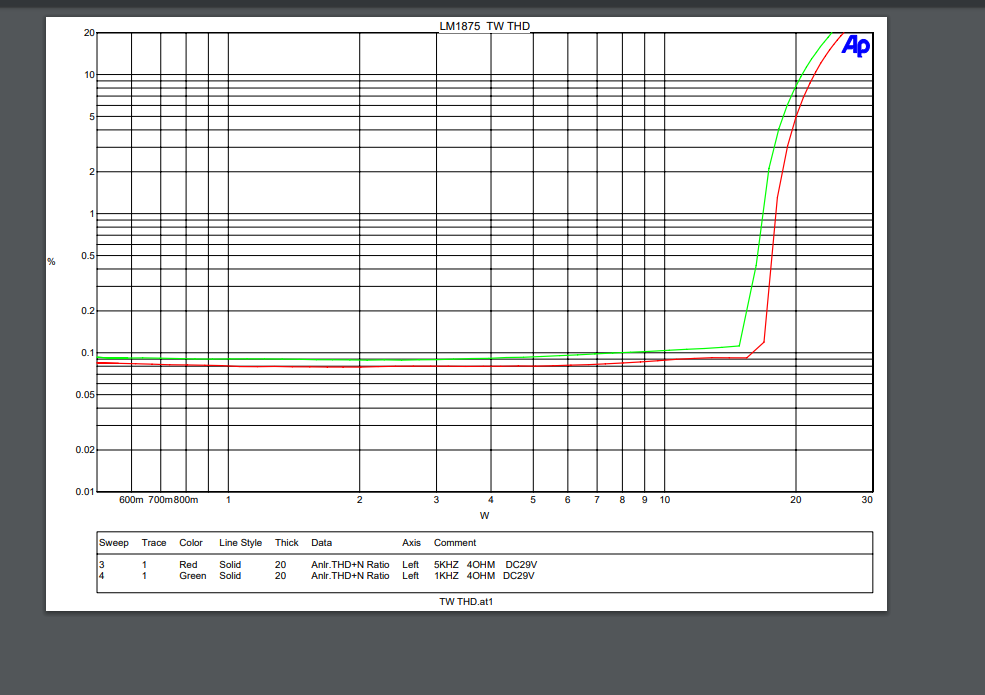Click the '800m' x-axis tick label
This screenshot has height=695, width=985.
[186, 500]
